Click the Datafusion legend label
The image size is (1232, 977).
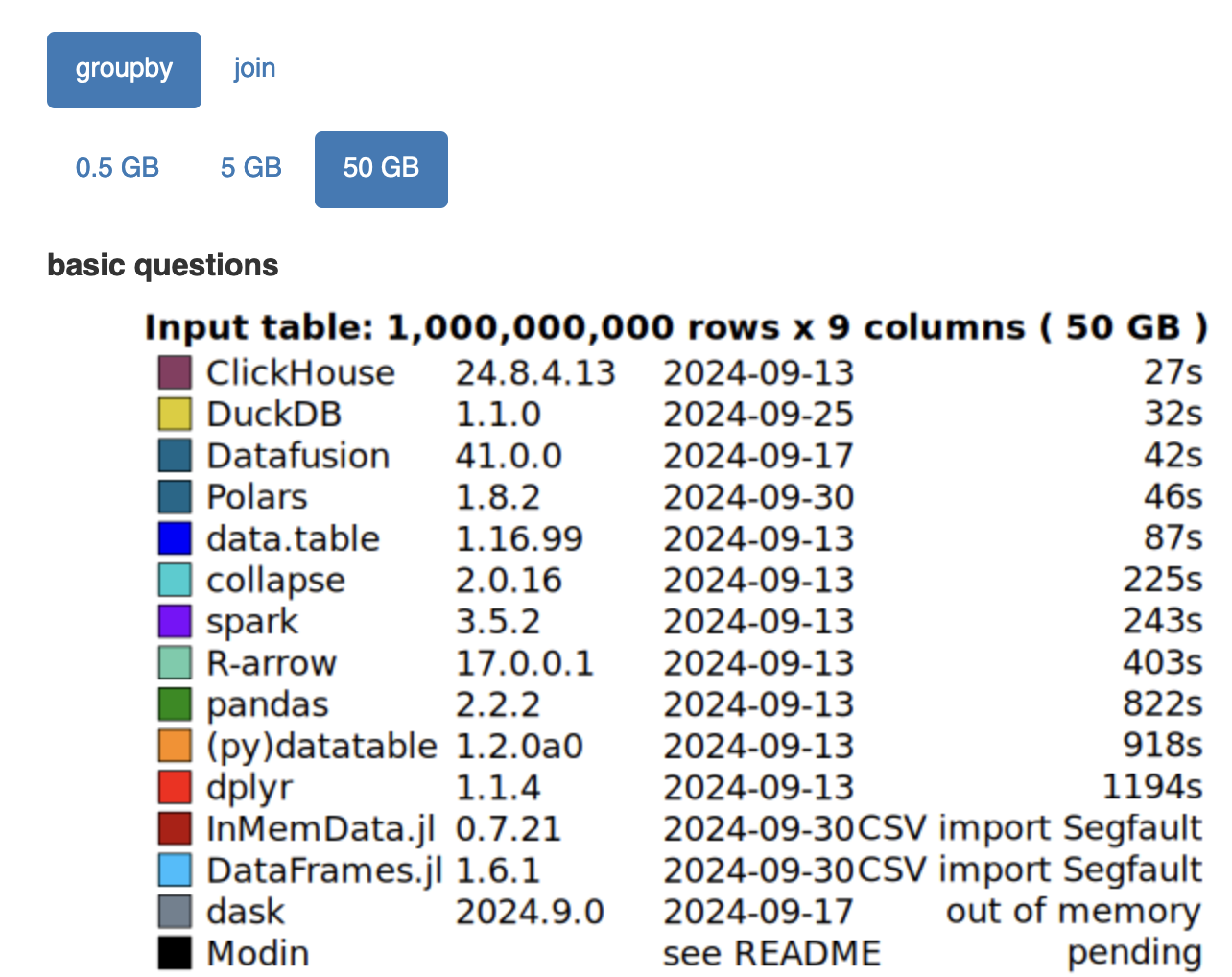[x=297, y=456]
